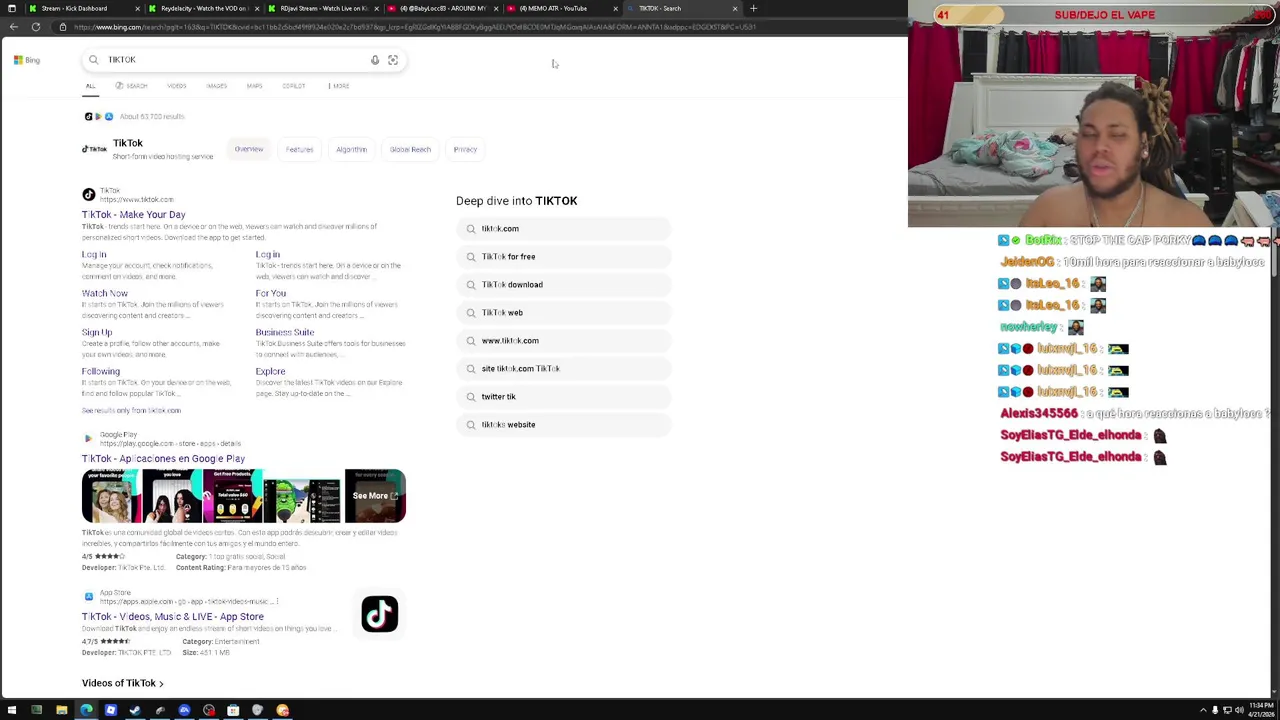Expand the MORE search filter menu
The image size is (1280, 720).
coord(339,86)
